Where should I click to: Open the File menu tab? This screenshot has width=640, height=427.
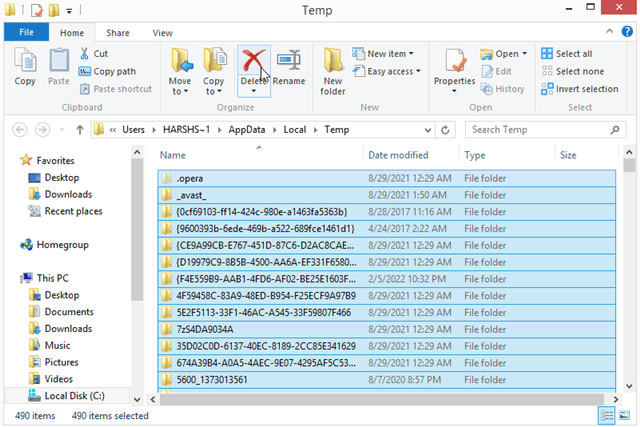click(27, 32)
